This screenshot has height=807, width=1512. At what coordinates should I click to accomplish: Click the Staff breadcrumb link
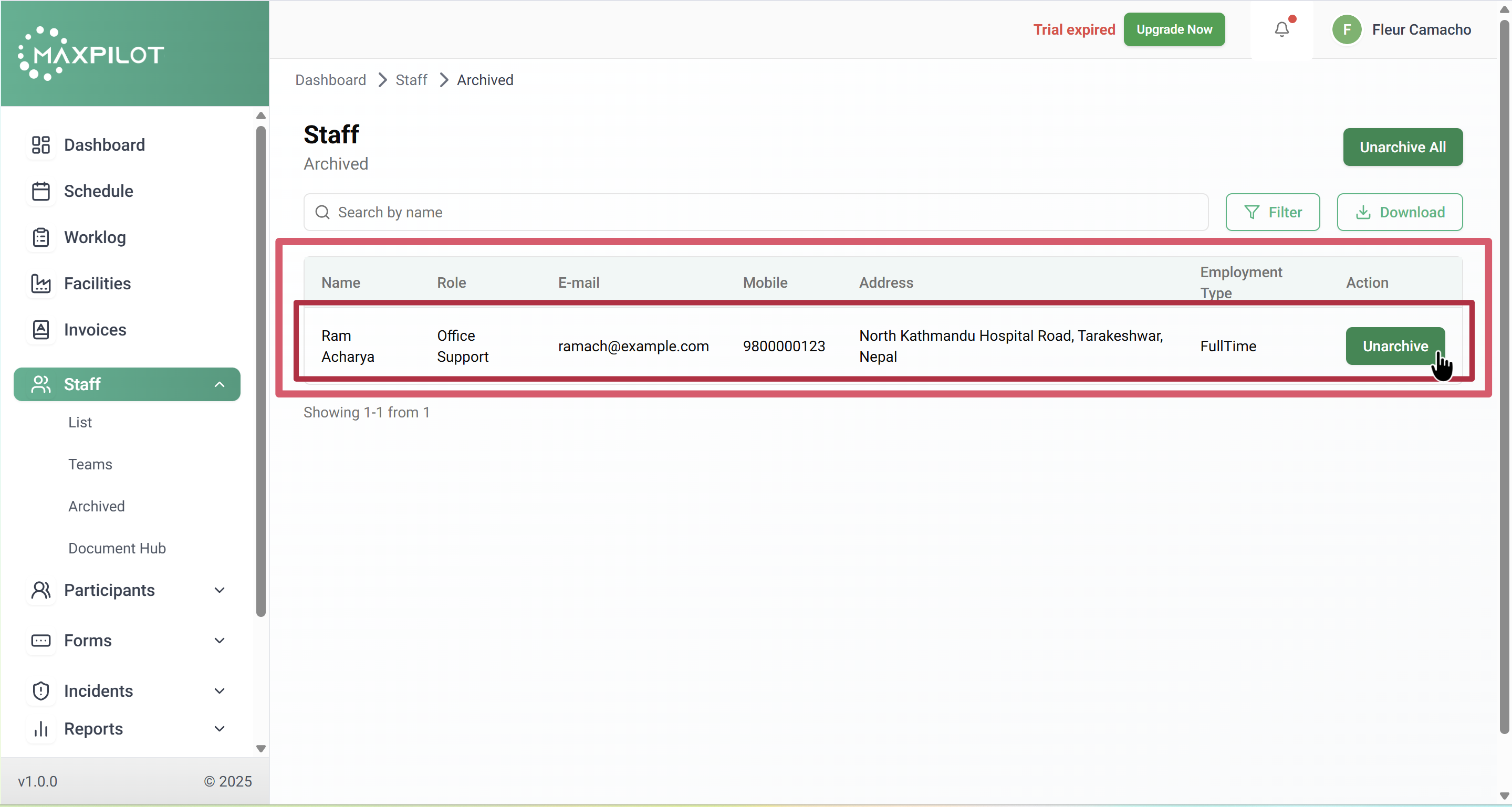pyautogui.click(x=411, y=80)
